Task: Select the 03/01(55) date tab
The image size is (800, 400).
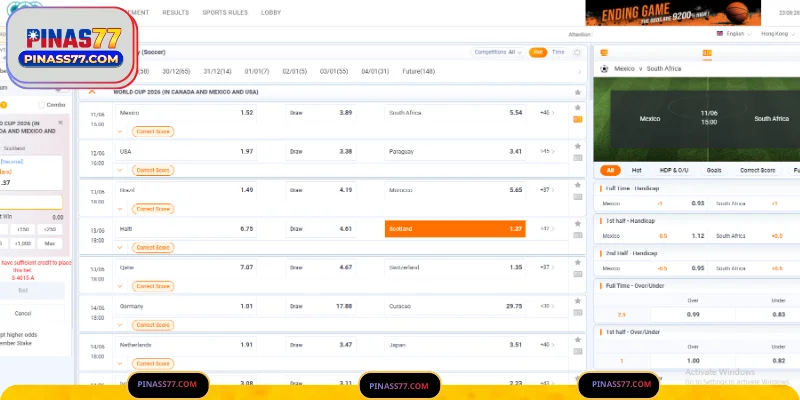Action: click(334, 72)
